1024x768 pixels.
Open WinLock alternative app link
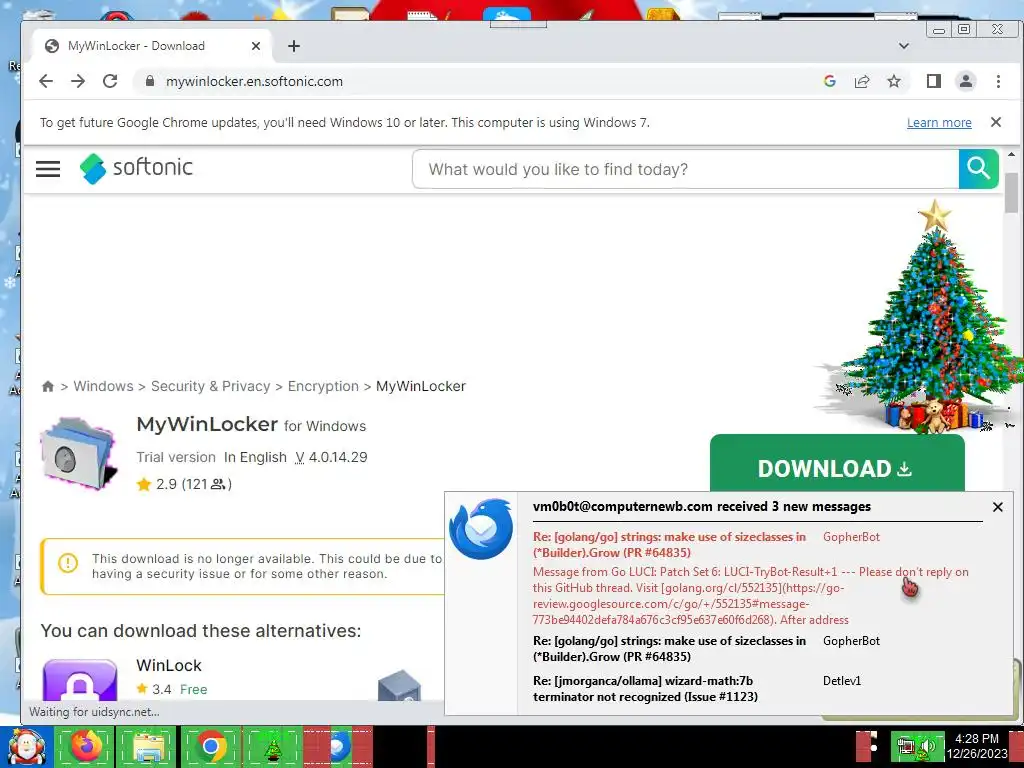tap(168, 665)
